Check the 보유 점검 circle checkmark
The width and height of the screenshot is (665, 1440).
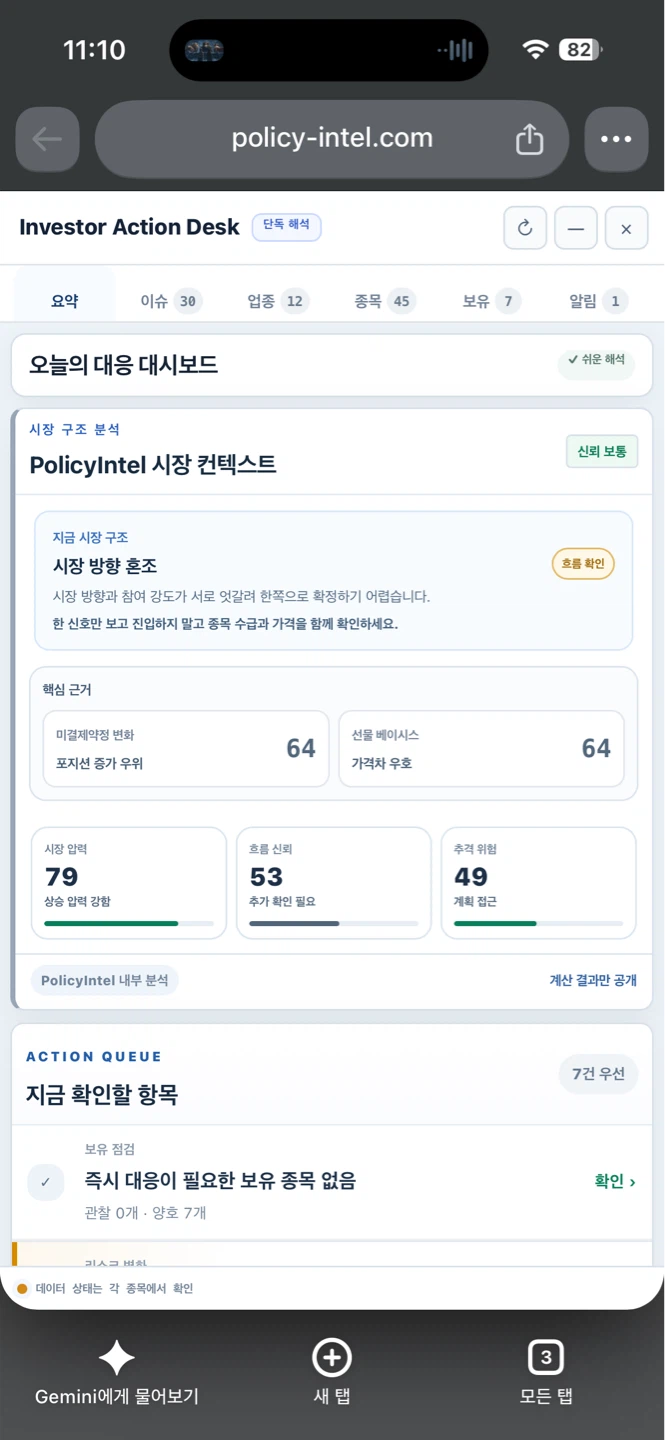[45, 1182]
